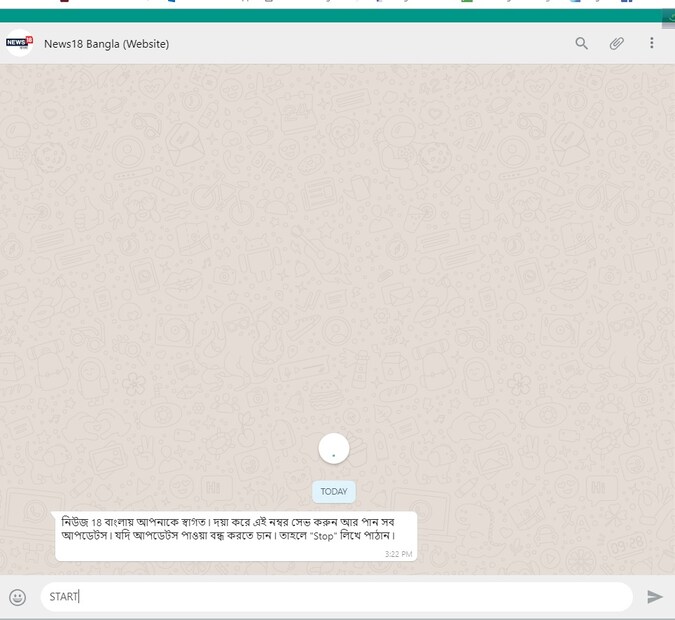Click the TODAY date label
The width and height of the screenshot is (675, 620).
tap(334, 491)
